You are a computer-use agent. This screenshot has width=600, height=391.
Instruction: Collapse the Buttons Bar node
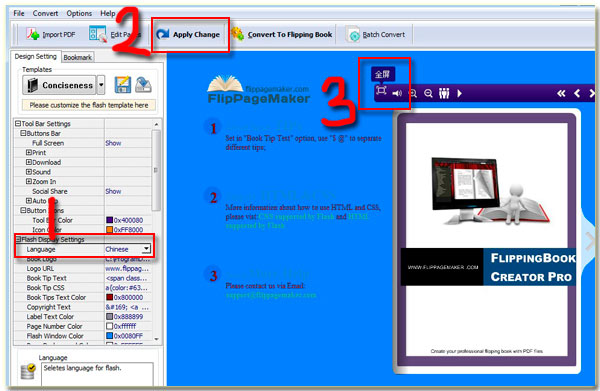point(23,133)
